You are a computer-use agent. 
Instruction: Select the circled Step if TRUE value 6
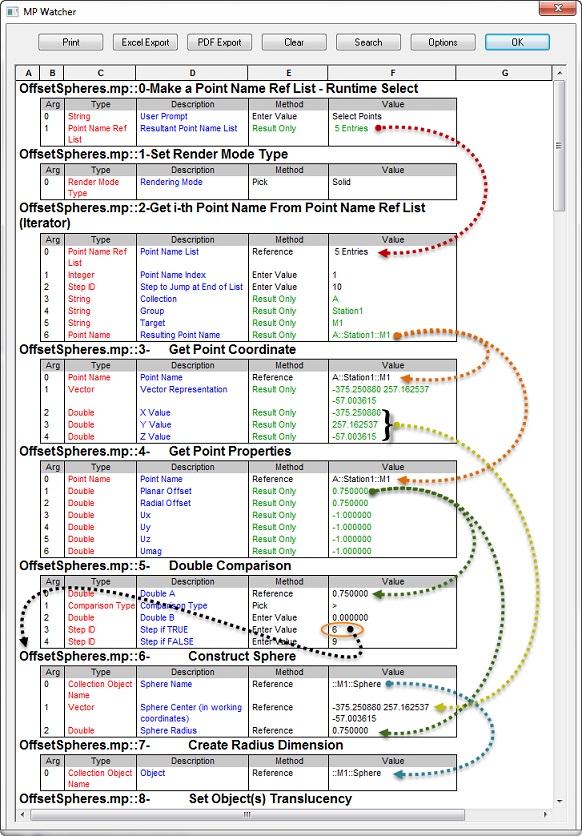pyautogui.click(x=335, y=630)
